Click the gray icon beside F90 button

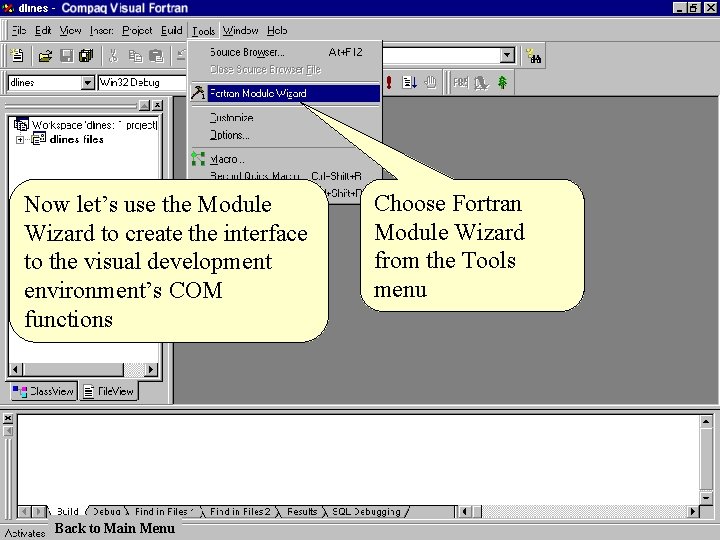[481, 83]
